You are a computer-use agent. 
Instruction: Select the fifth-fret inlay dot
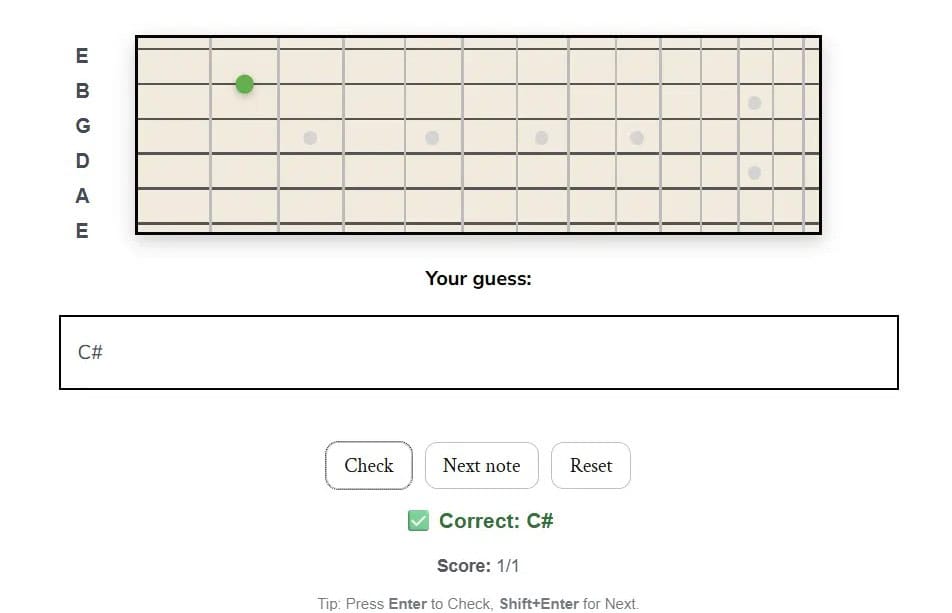point(432,138)
